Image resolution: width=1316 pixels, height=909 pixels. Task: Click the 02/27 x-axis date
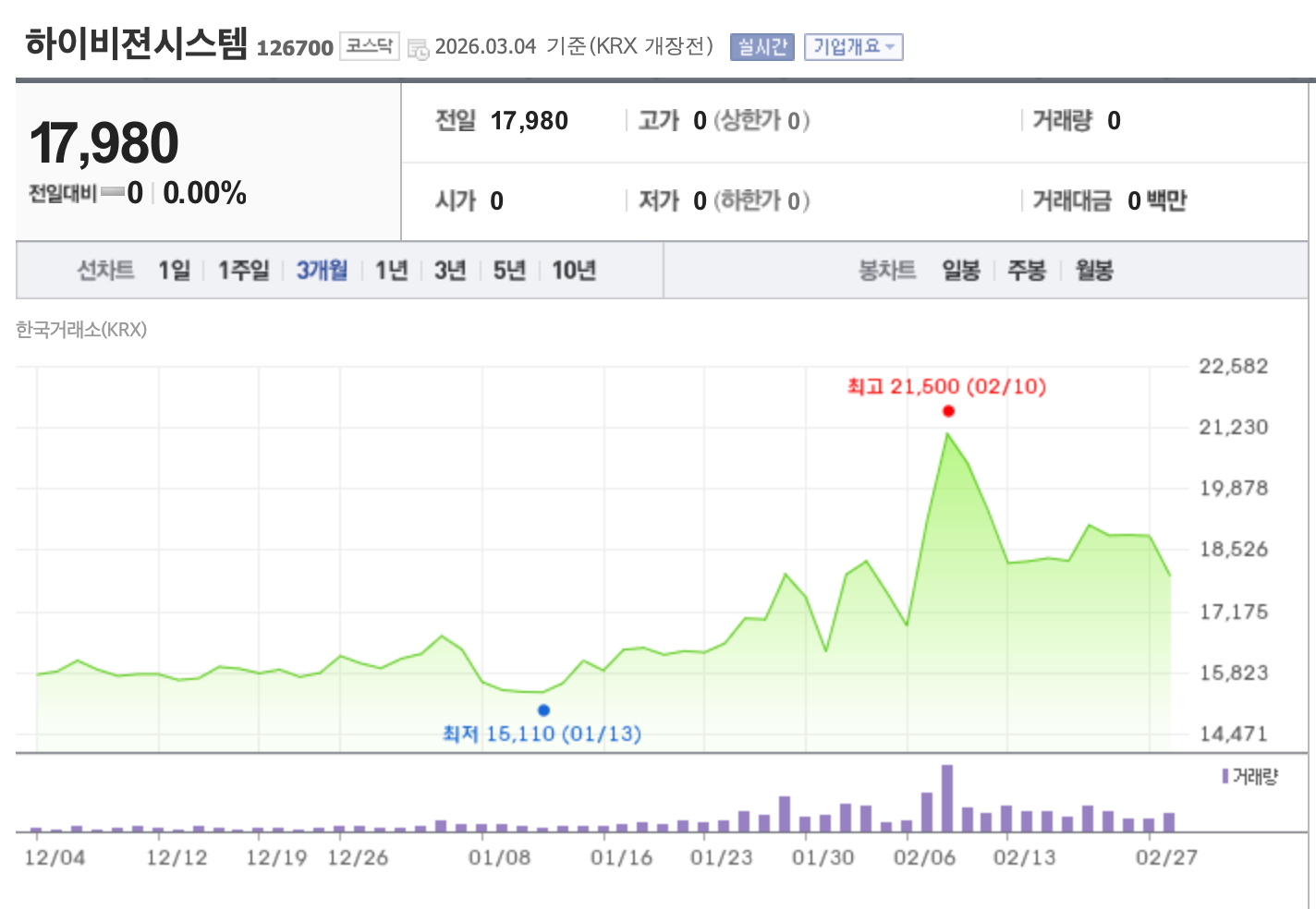pos(1166,858)
